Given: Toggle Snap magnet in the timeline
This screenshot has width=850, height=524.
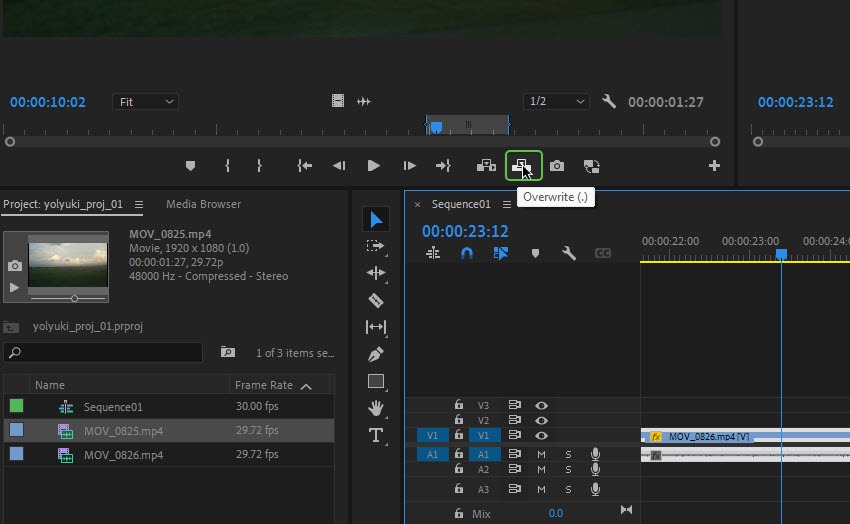Looking at the screenshot, I should pyautogui.click(x=466, y=254).
